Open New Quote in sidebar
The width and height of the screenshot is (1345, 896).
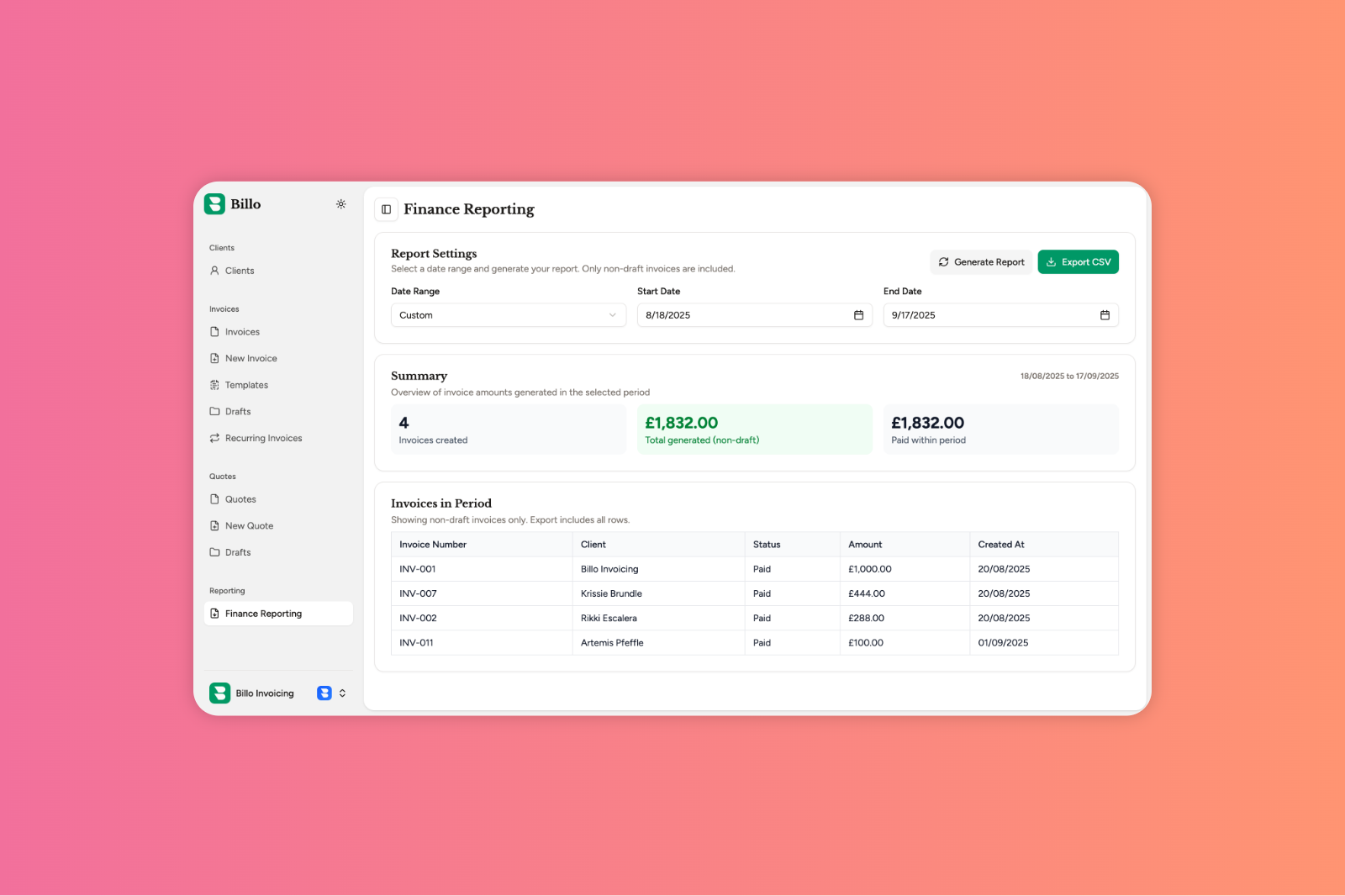(249, 526)
